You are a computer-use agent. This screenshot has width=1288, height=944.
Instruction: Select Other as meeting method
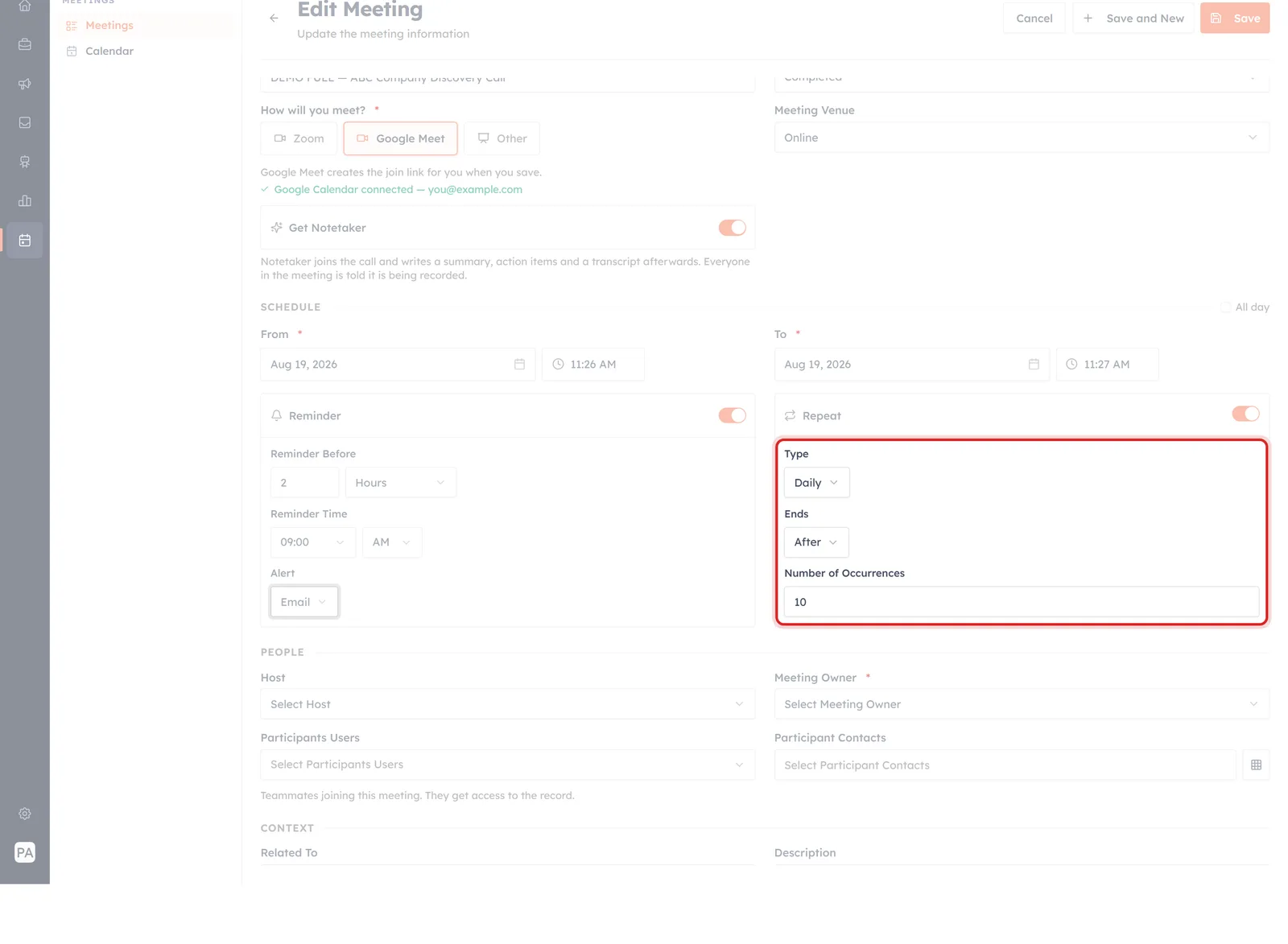pos(502,138)
